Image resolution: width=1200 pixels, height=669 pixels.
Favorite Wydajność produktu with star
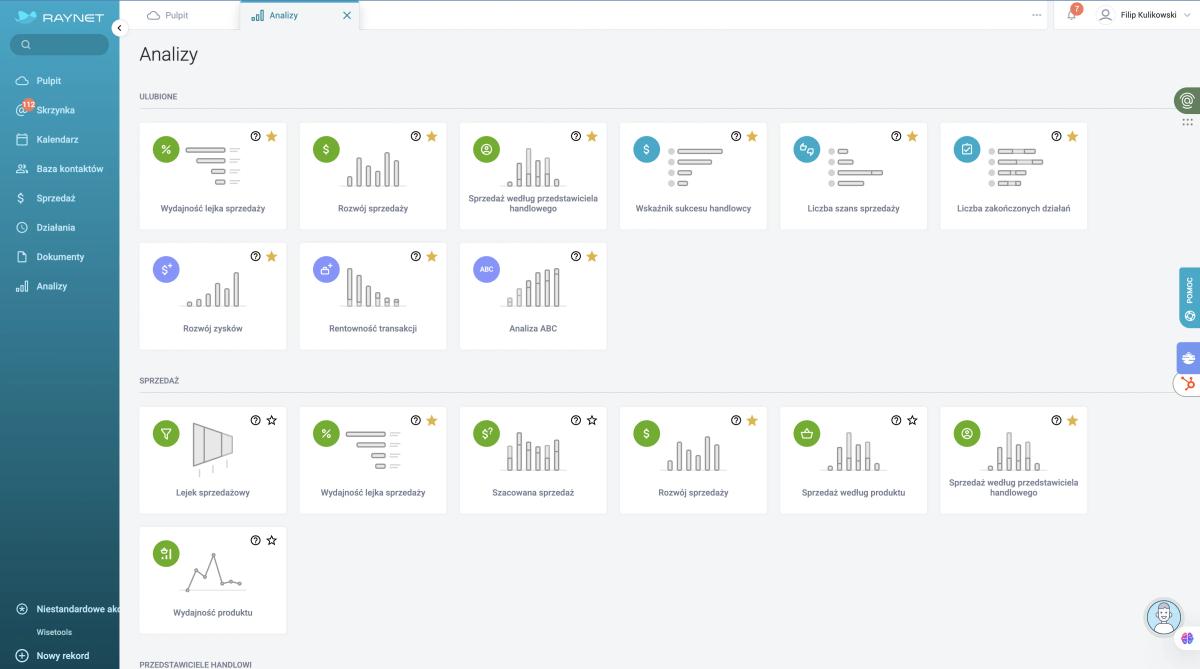pyautogui.click(x=271, y=540)
